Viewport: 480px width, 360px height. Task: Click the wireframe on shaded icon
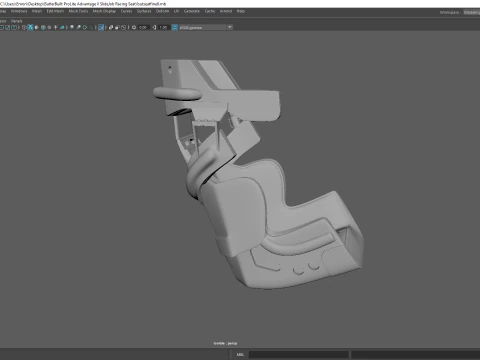[x=43, y=27]
